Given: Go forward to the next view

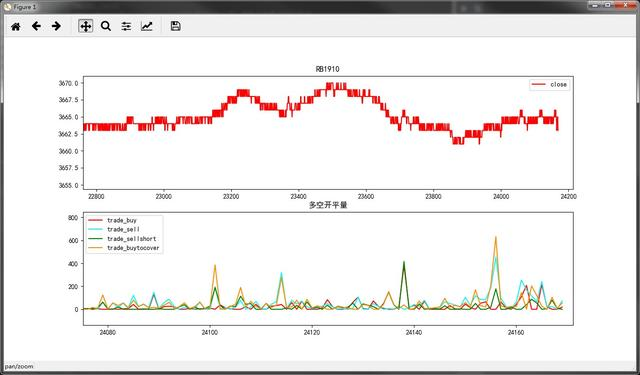Looking at the screenshot, I should pos(56,27).
